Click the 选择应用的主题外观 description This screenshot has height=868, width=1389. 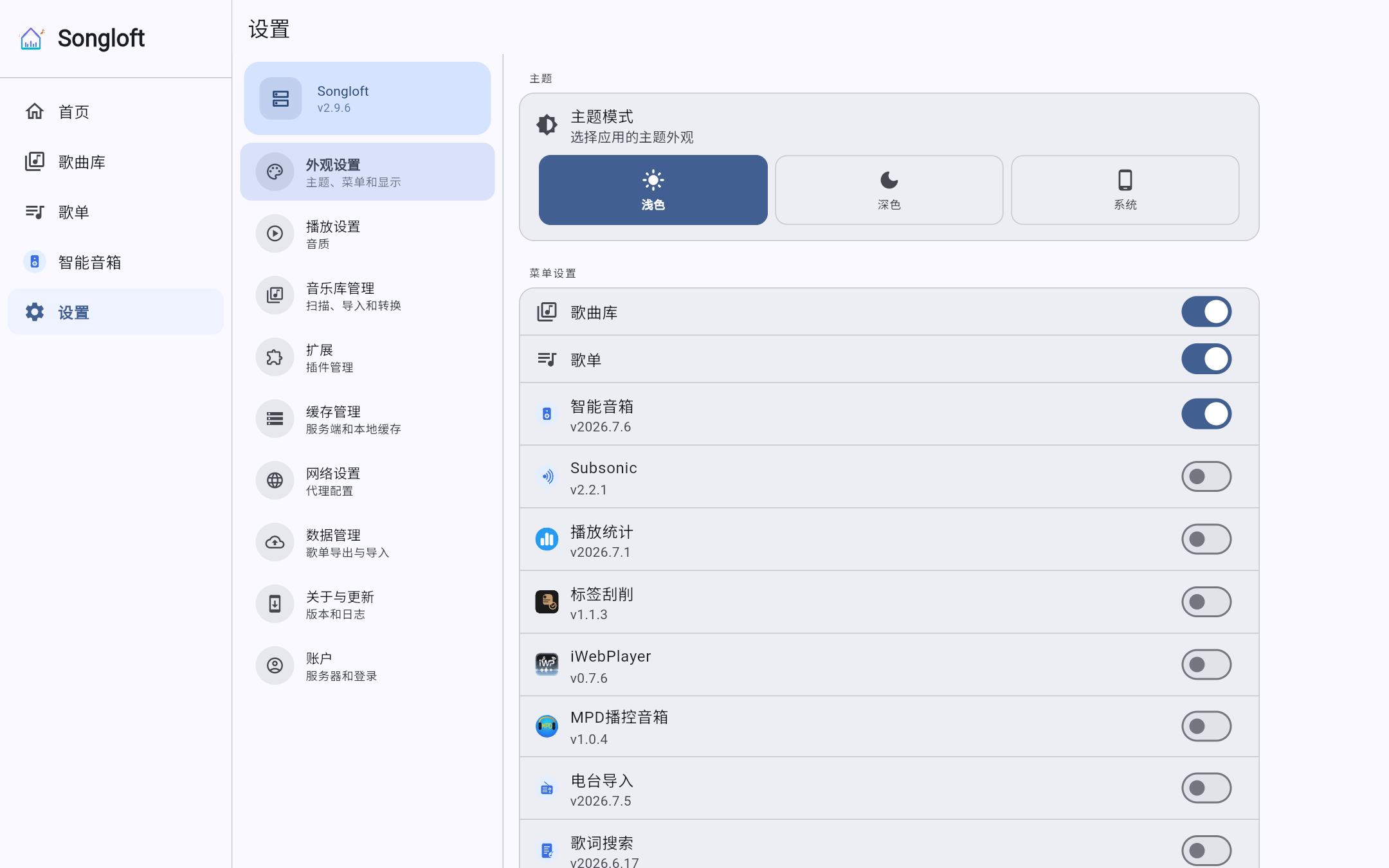[631, 137]
